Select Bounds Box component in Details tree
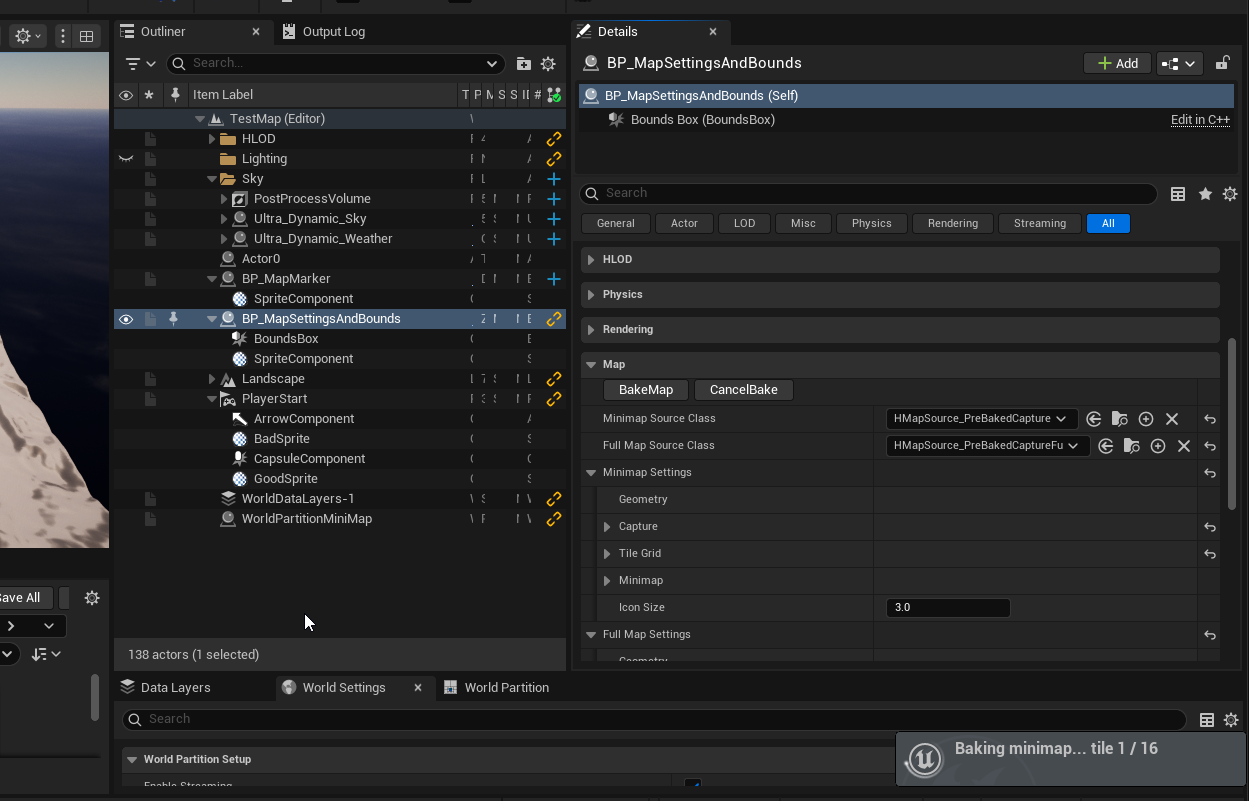 [702, 120]
